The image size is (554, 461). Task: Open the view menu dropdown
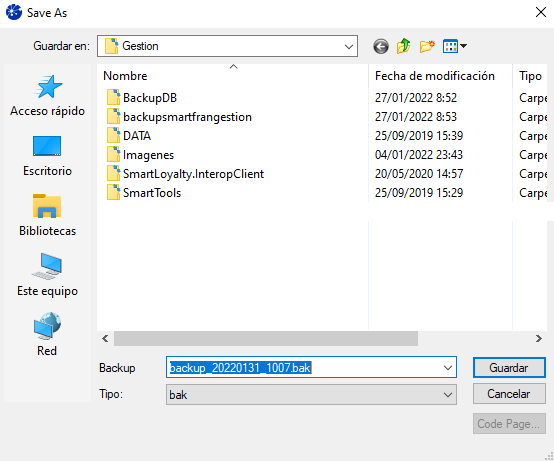click(455, 46)
